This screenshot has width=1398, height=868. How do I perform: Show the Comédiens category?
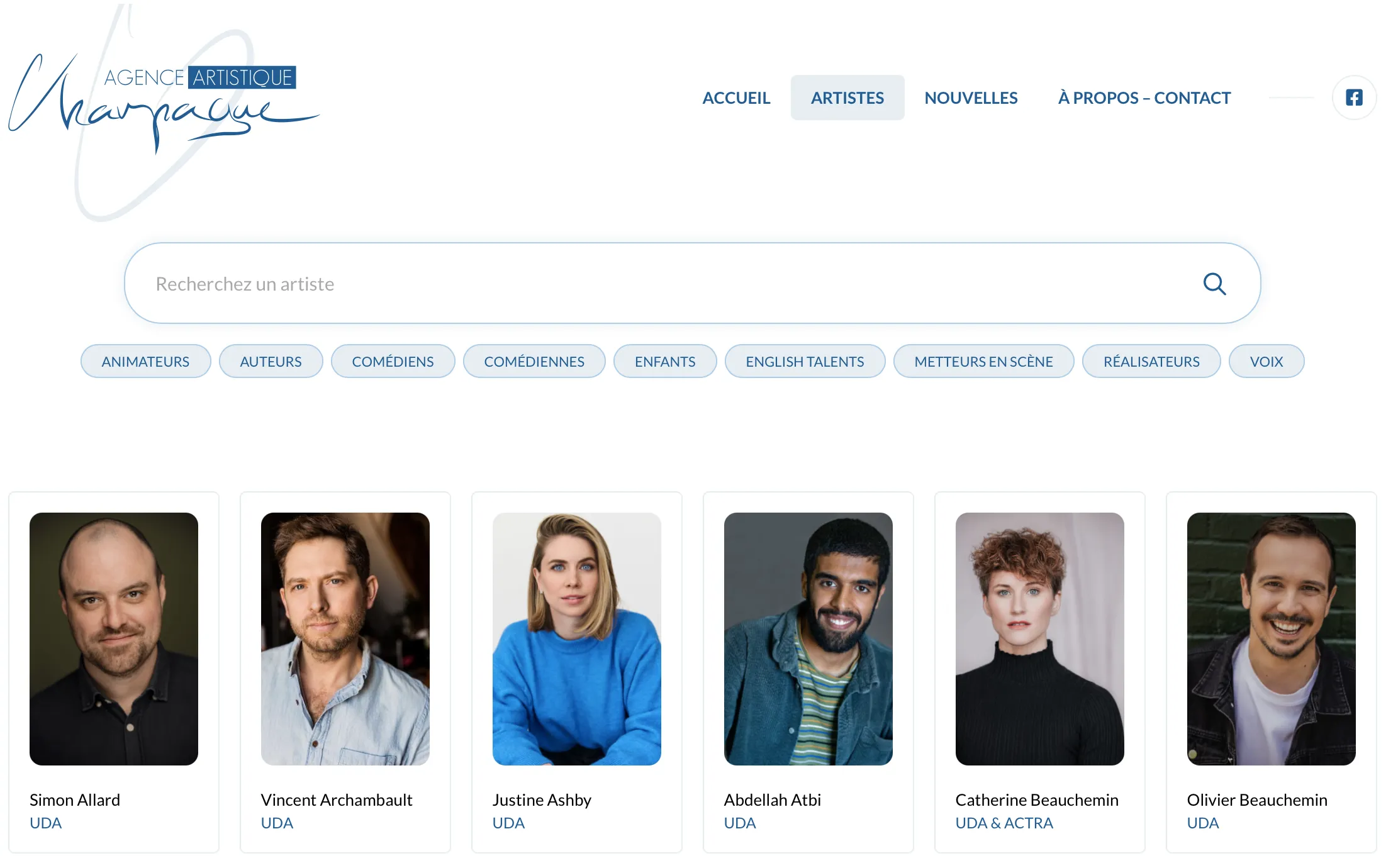[393, 361]
